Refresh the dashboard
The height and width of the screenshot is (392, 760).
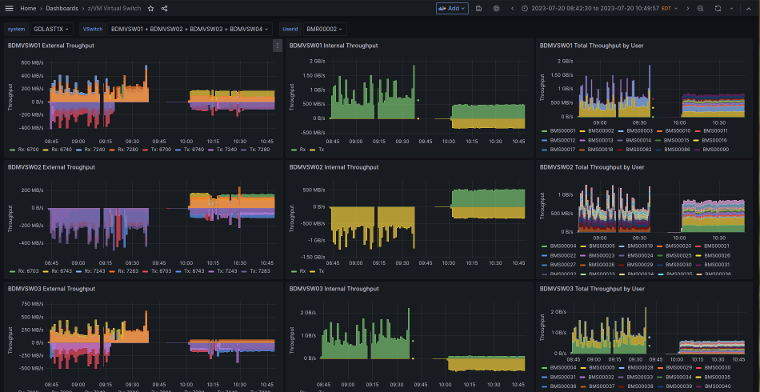click(718, 8)
